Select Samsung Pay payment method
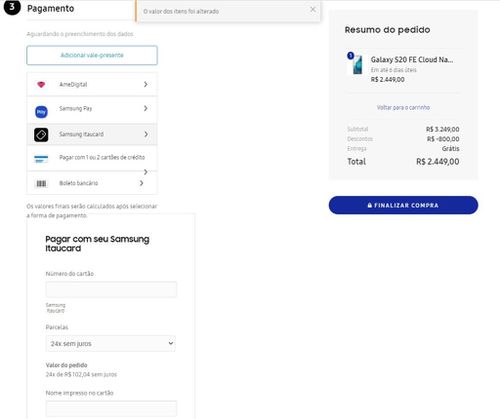Screen dimensions: 500x419 (x=92, y=110)
